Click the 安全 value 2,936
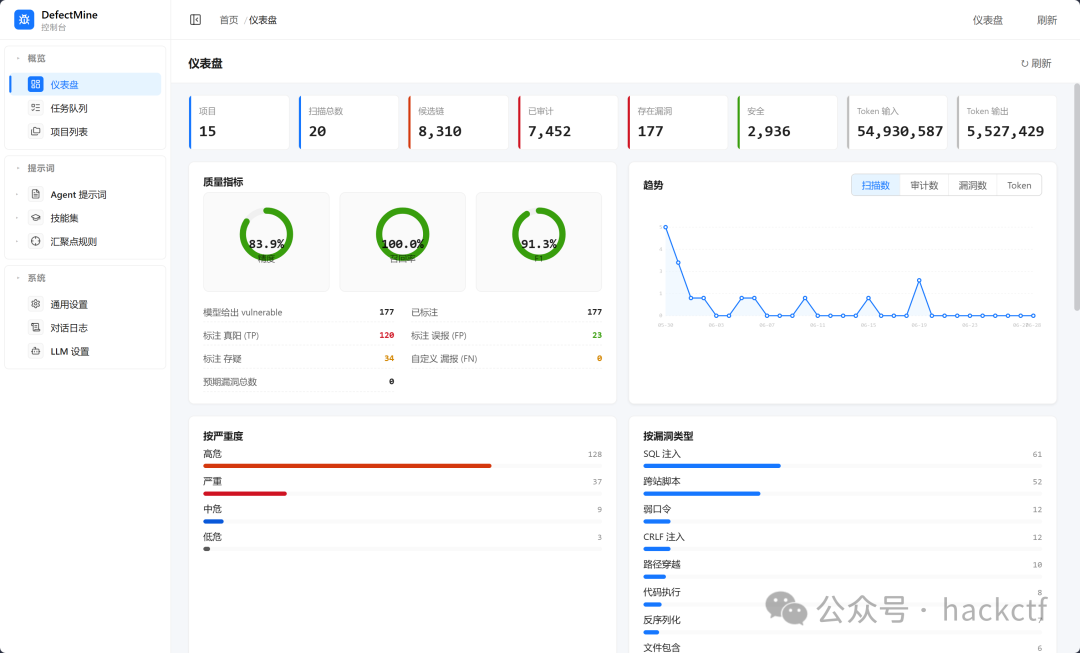1080x653 pixels. click(769, 132)
